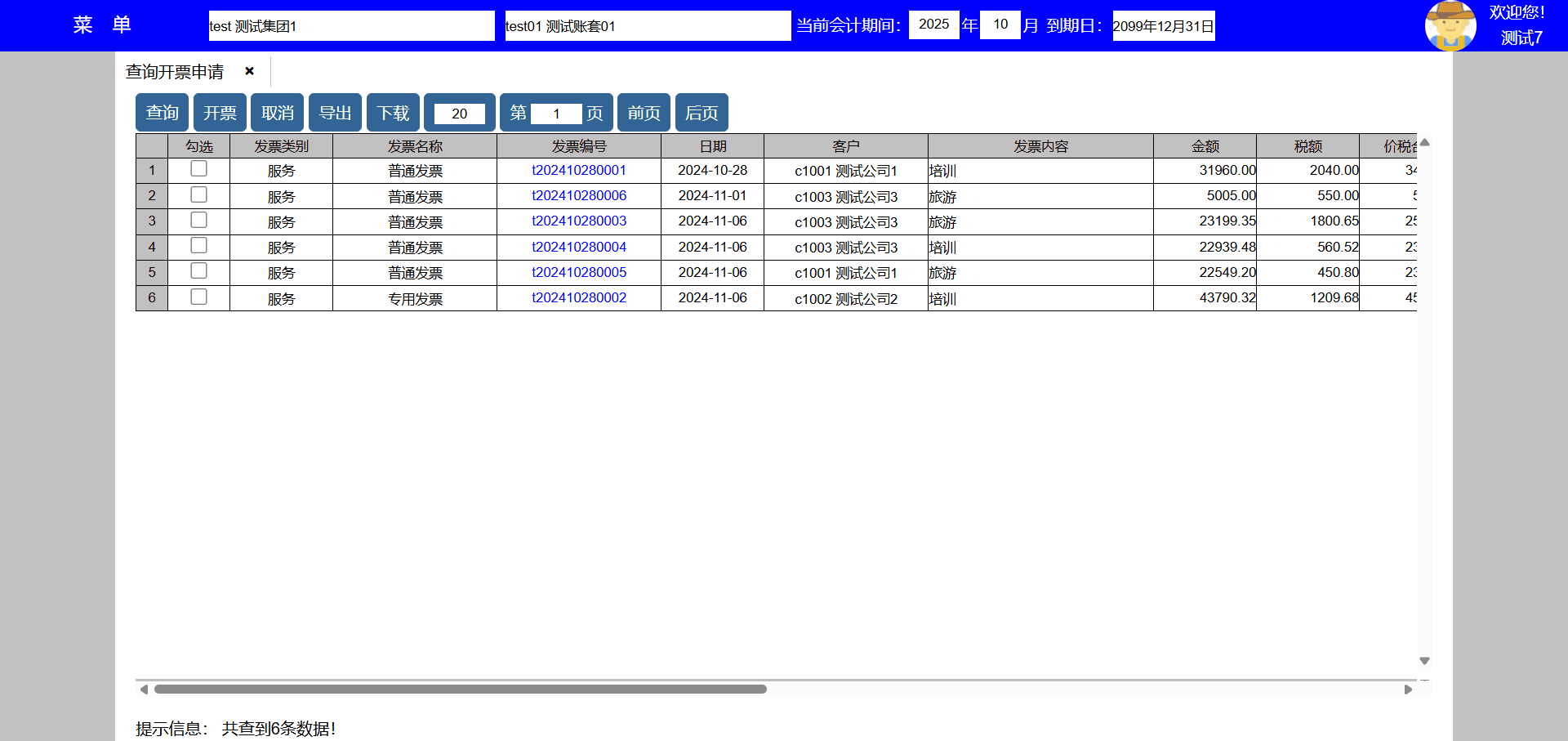Screen dimensions: 1568x741
Task: Open the 菜单 main menu
Action: point(102,25)
